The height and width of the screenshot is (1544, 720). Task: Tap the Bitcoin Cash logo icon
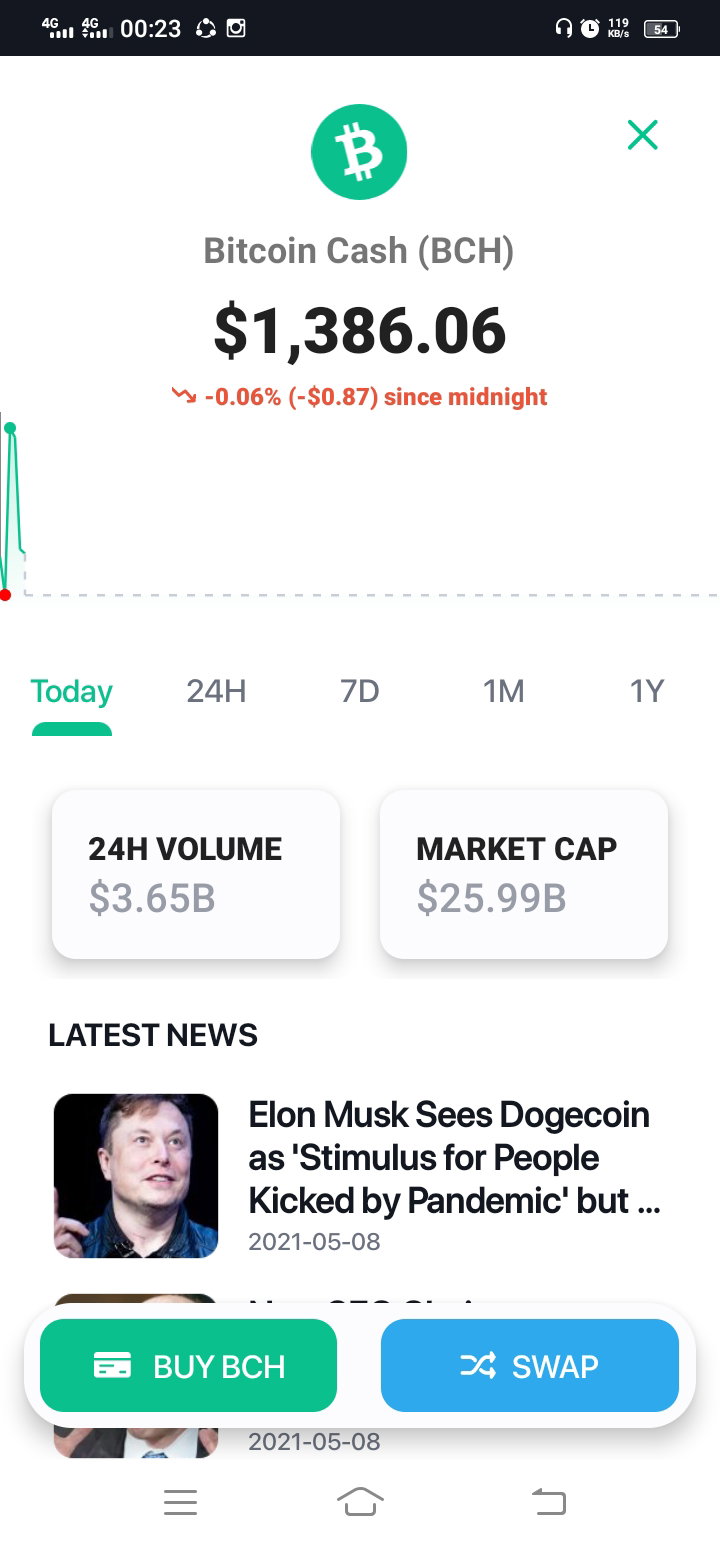tap(359, 152)
